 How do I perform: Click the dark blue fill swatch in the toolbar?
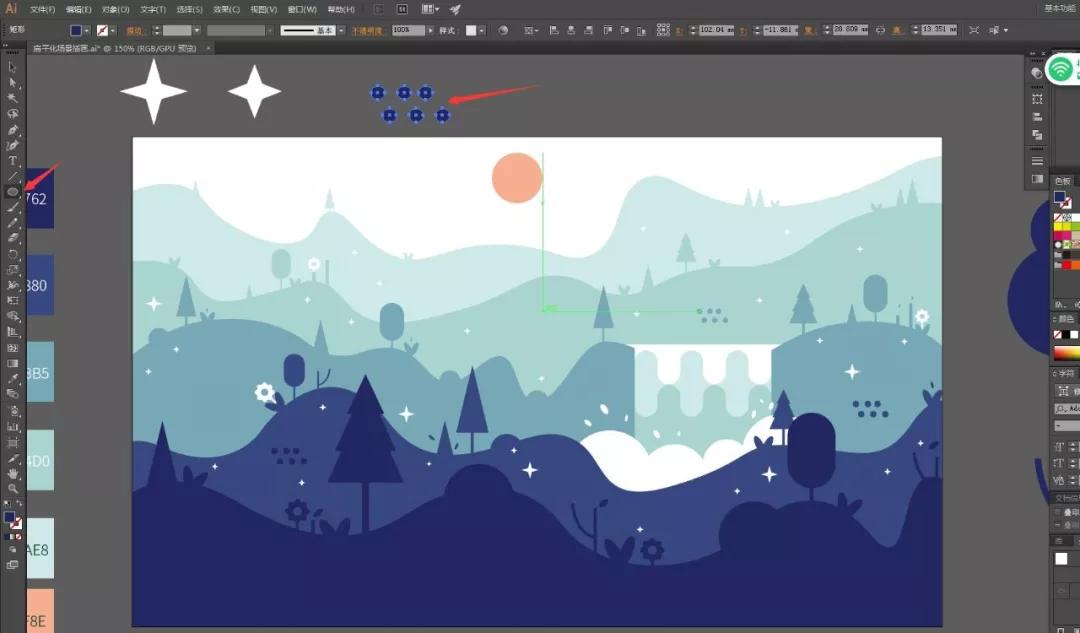tap(9, 517)
